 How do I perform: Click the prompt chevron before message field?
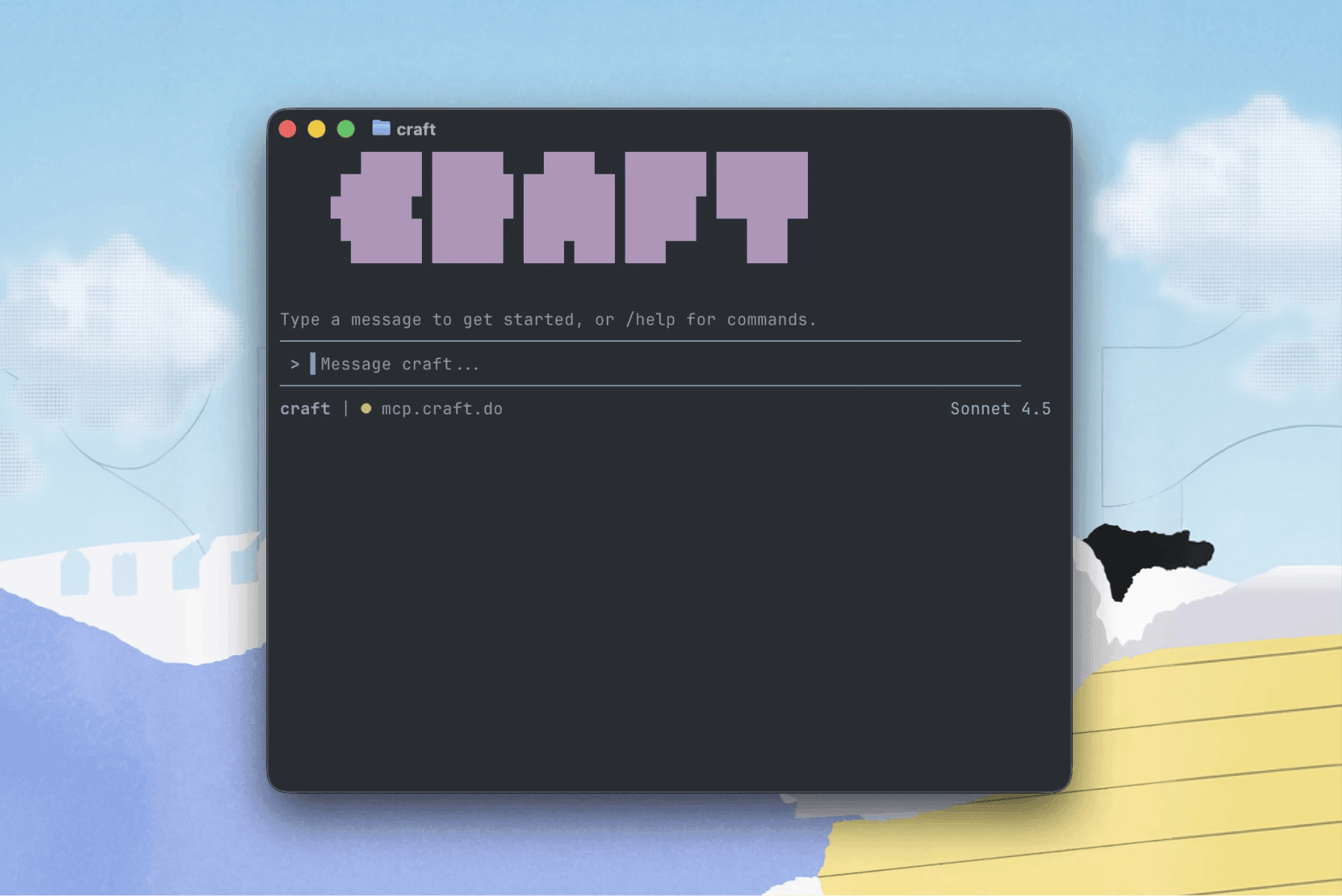(295, 364)
